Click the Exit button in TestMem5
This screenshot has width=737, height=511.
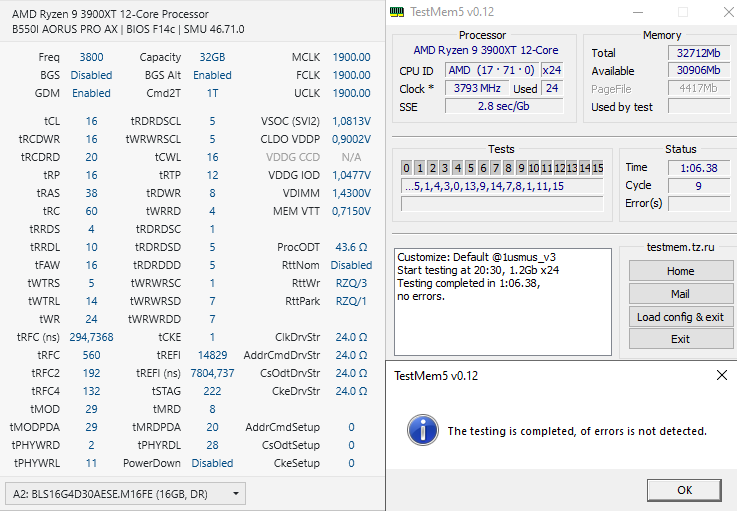680,339
